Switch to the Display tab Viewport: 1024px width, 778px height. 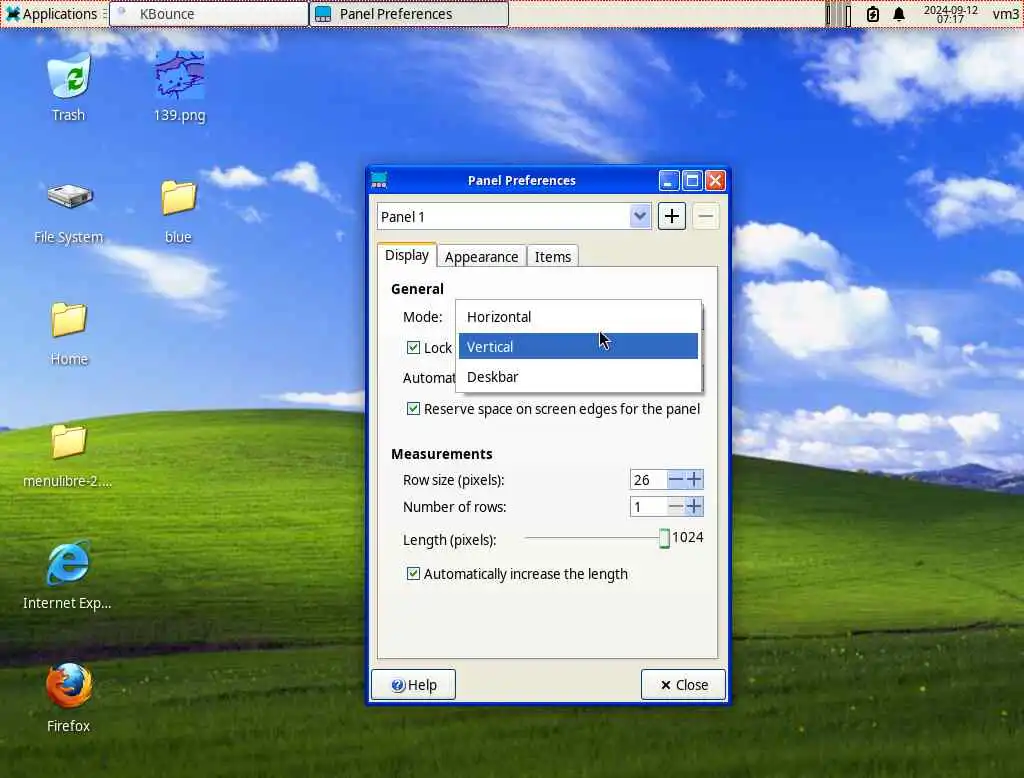coord(407,255)
